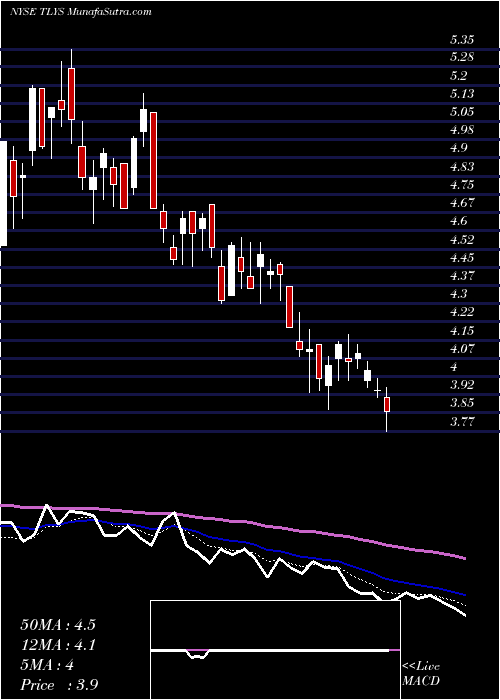Screen dimensions: 500x700
Task: Click the 4 price axis label
Action: tap(454, 367)
